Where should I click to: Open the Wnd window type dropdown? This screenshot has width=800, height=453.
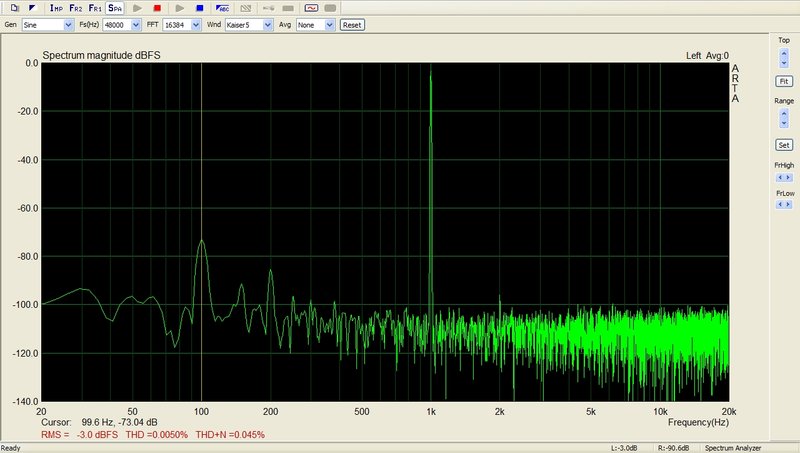pos(268,25)
